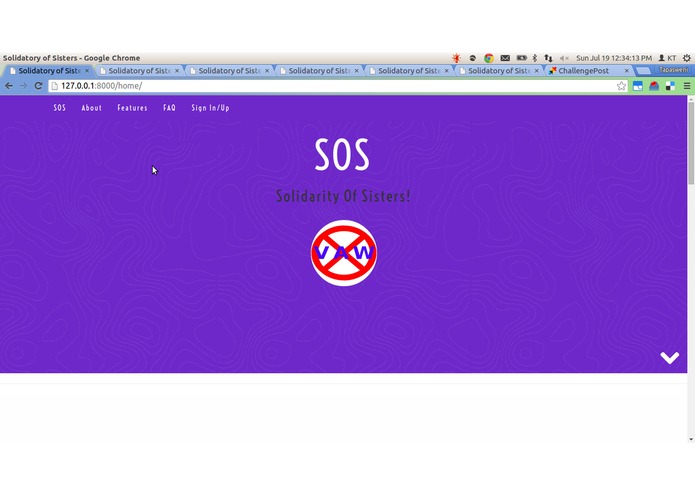Open the KT user account menu
The height and width of the screenshot is (494, 695).
coord(667,58)
